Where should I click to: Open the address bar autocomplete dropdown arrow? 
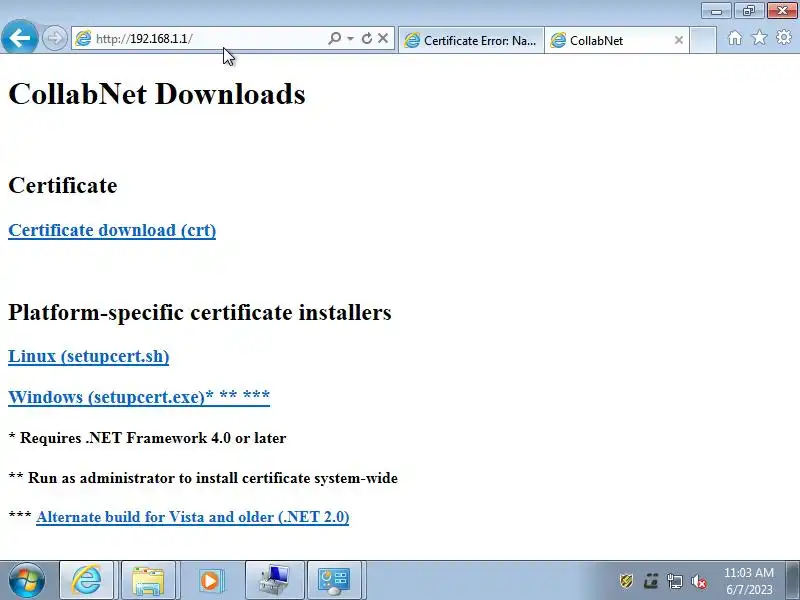[351, 38]
